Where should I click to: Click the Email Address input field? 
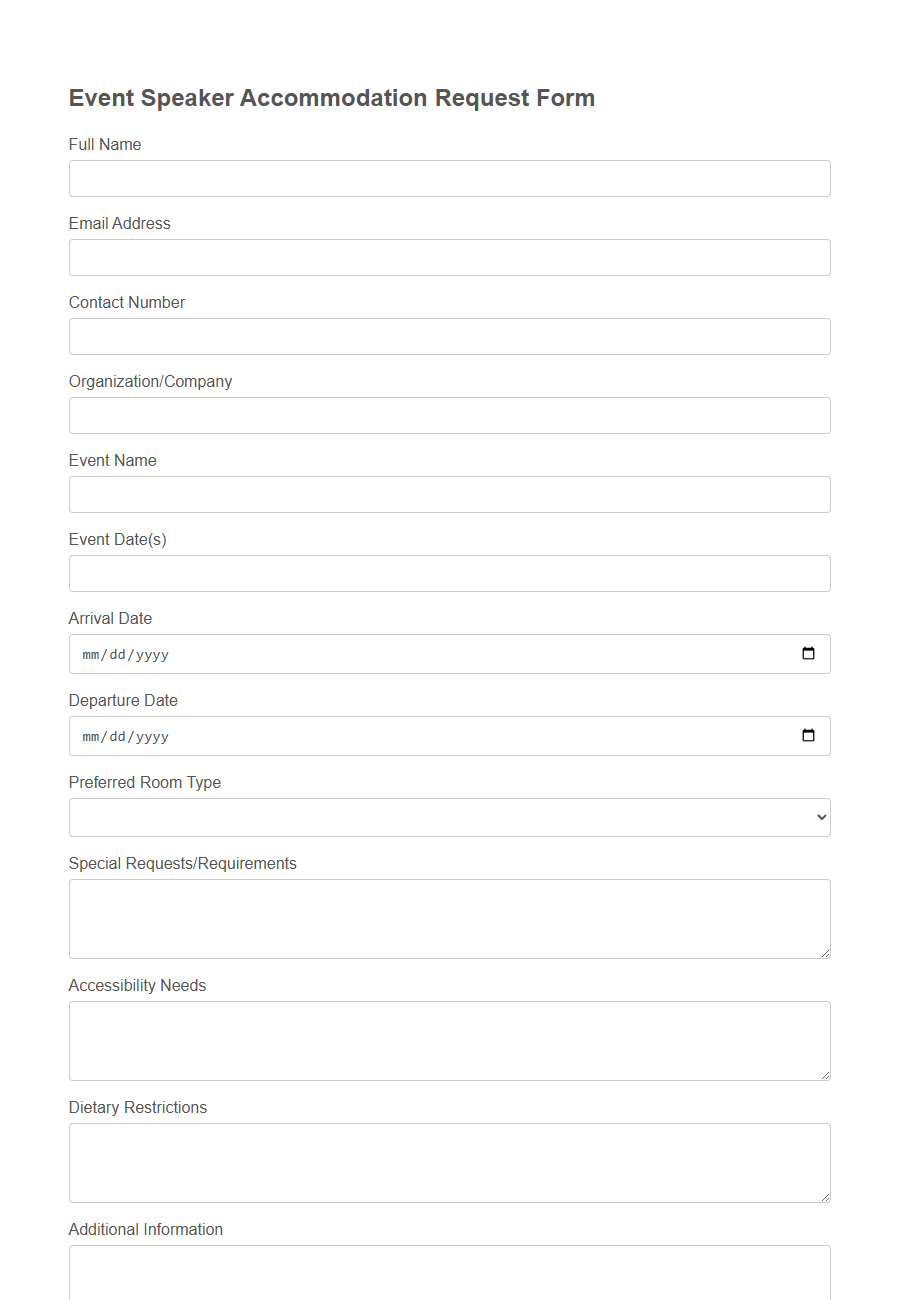(450, 257)
